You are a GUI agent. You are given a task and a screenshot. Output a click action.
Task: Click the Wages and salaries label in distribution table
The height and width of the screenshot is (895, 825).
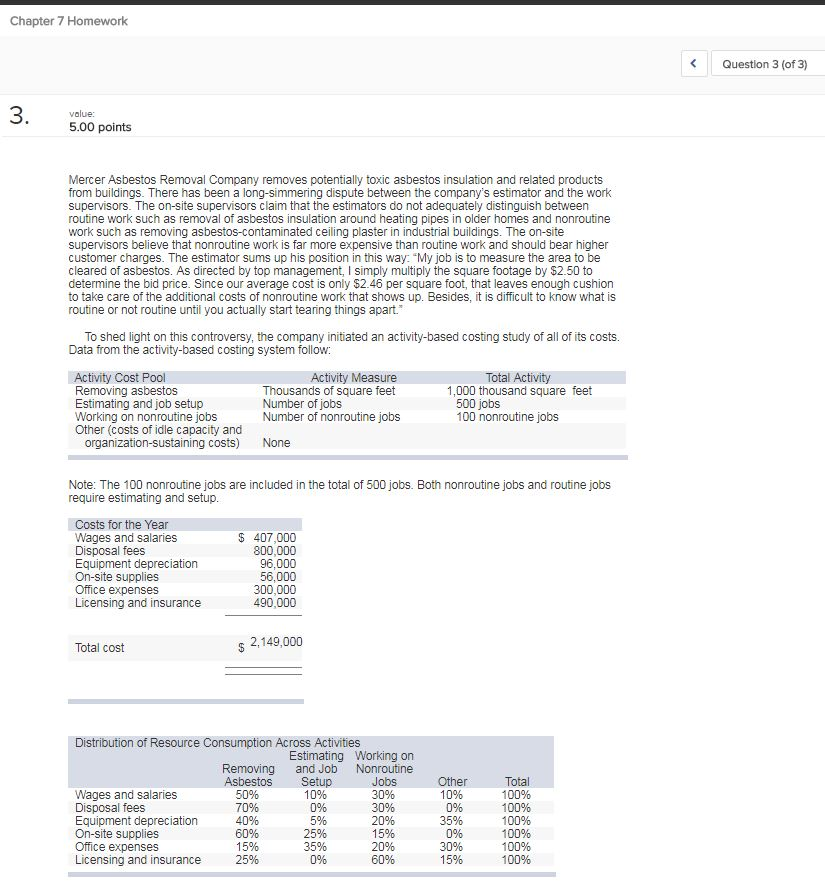(x=126, y=795)
